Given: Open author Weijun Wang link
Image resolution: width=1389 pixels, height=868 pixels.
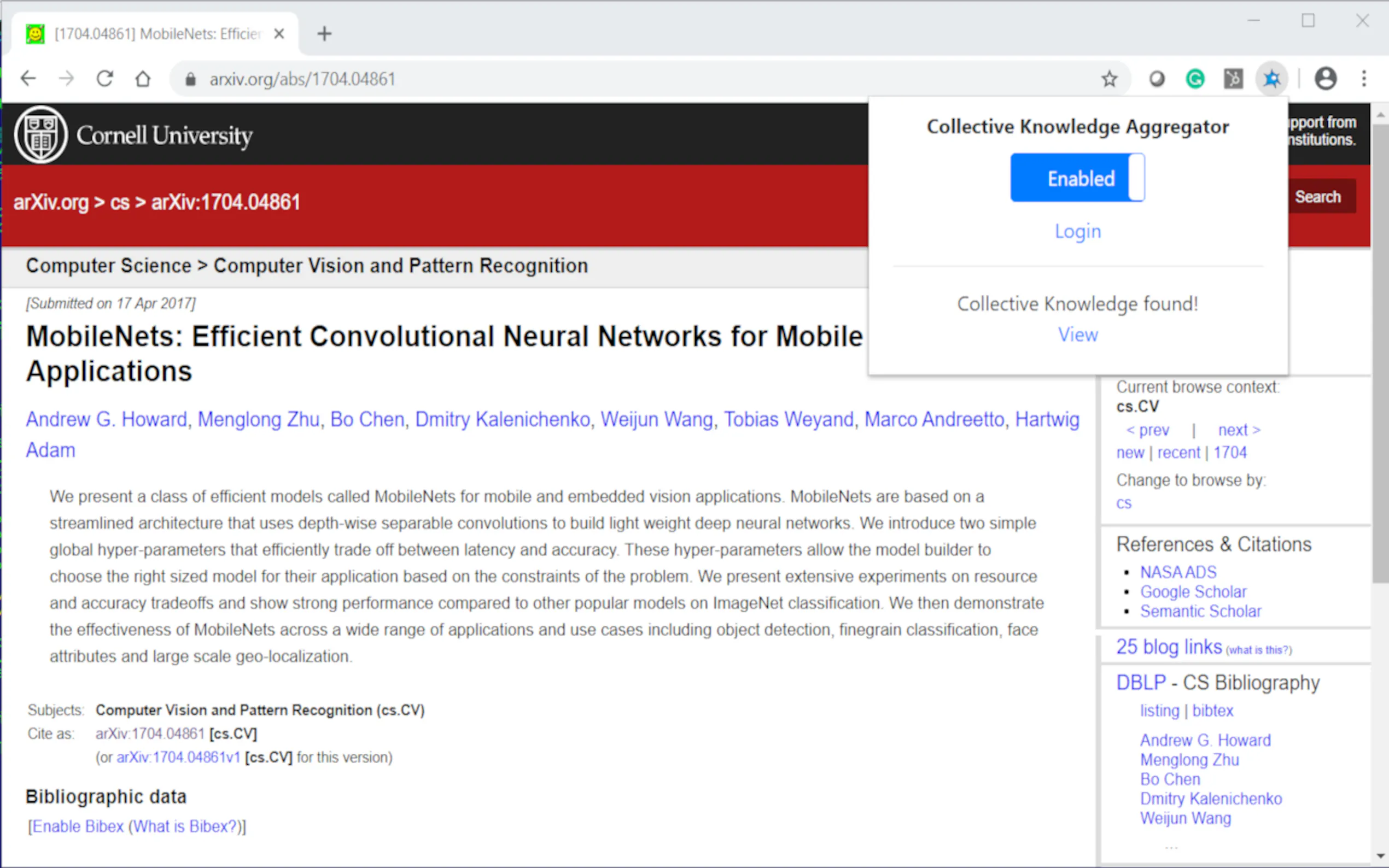Looking at the screenshot, I should tap(657, 419).
